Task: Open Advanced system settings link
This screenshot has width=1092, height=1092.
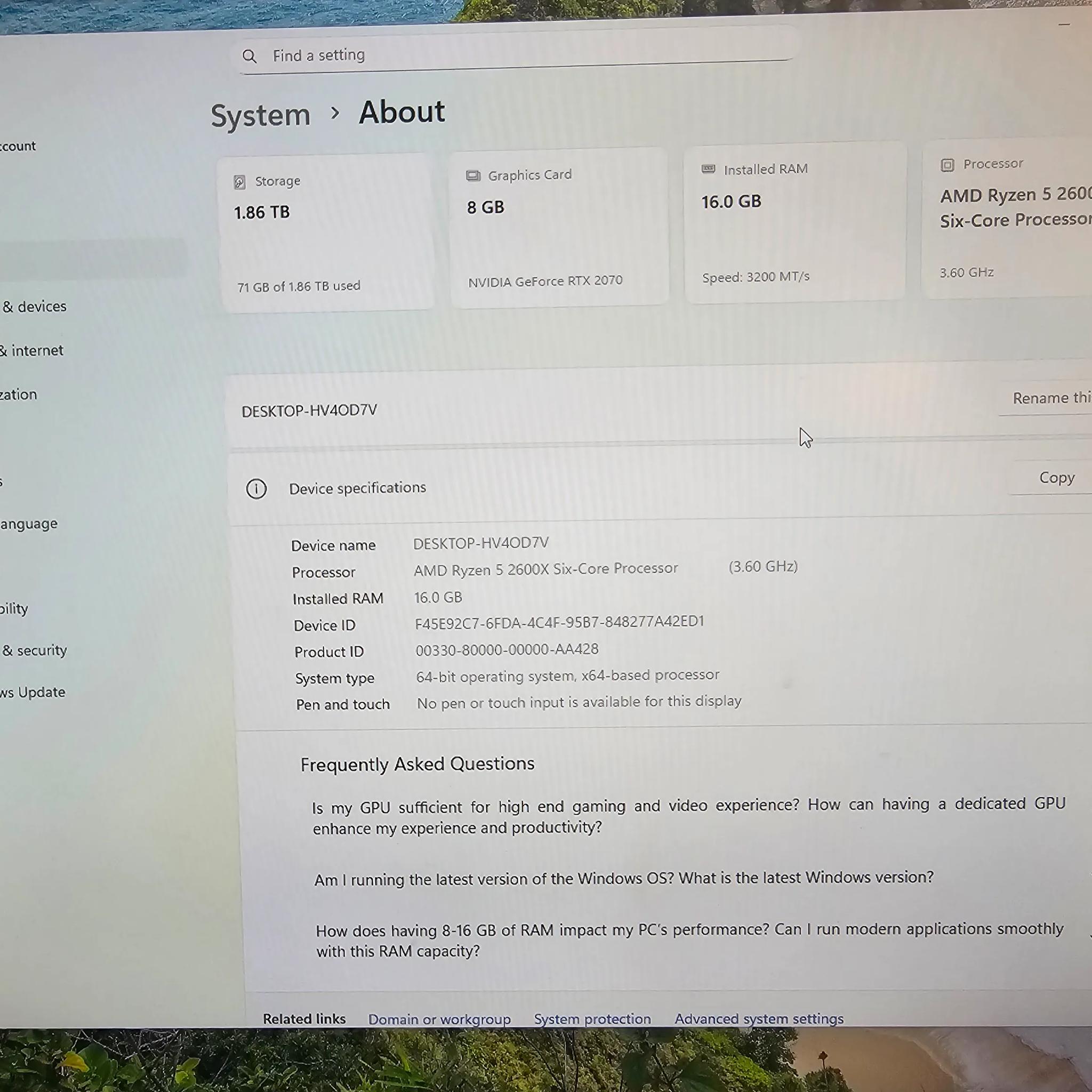Action: (x=759, y=1018)
